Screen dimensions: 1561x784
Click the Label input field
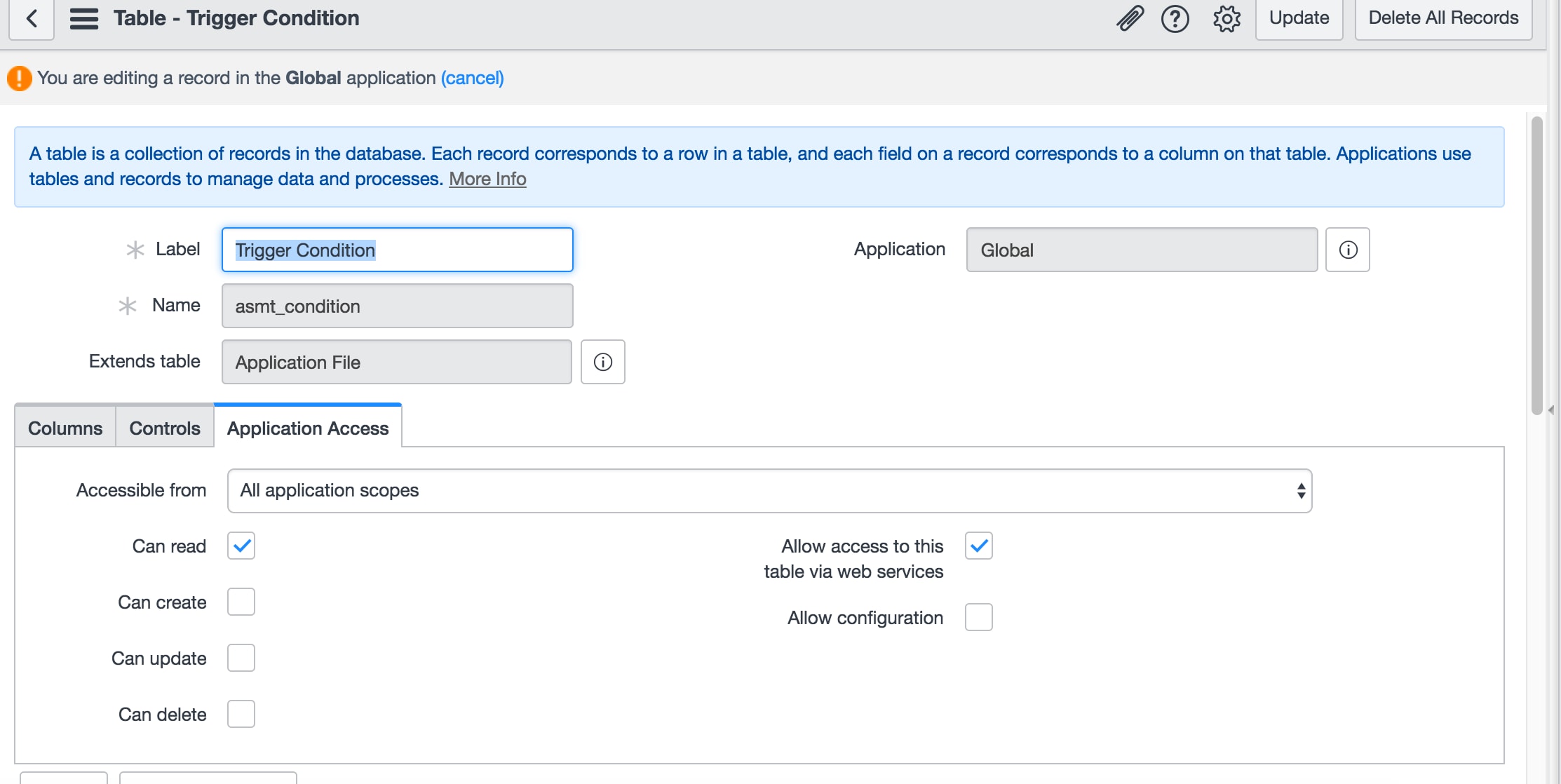point(397,250)
